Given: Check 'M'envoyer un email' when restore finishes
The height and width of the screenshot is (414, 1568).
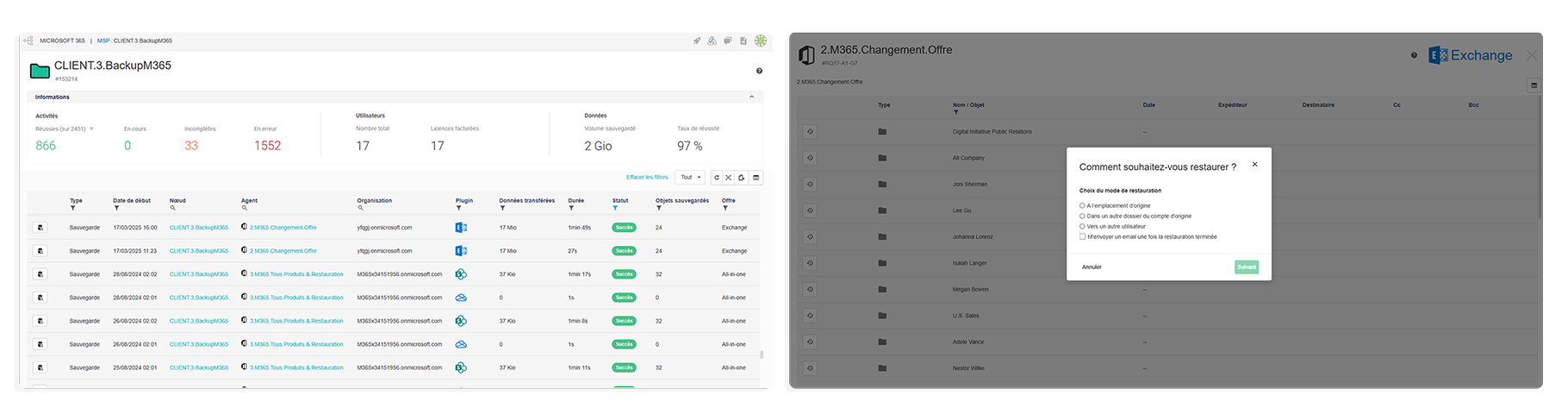Looking at the screenshot, I should tap(1082, 236).
